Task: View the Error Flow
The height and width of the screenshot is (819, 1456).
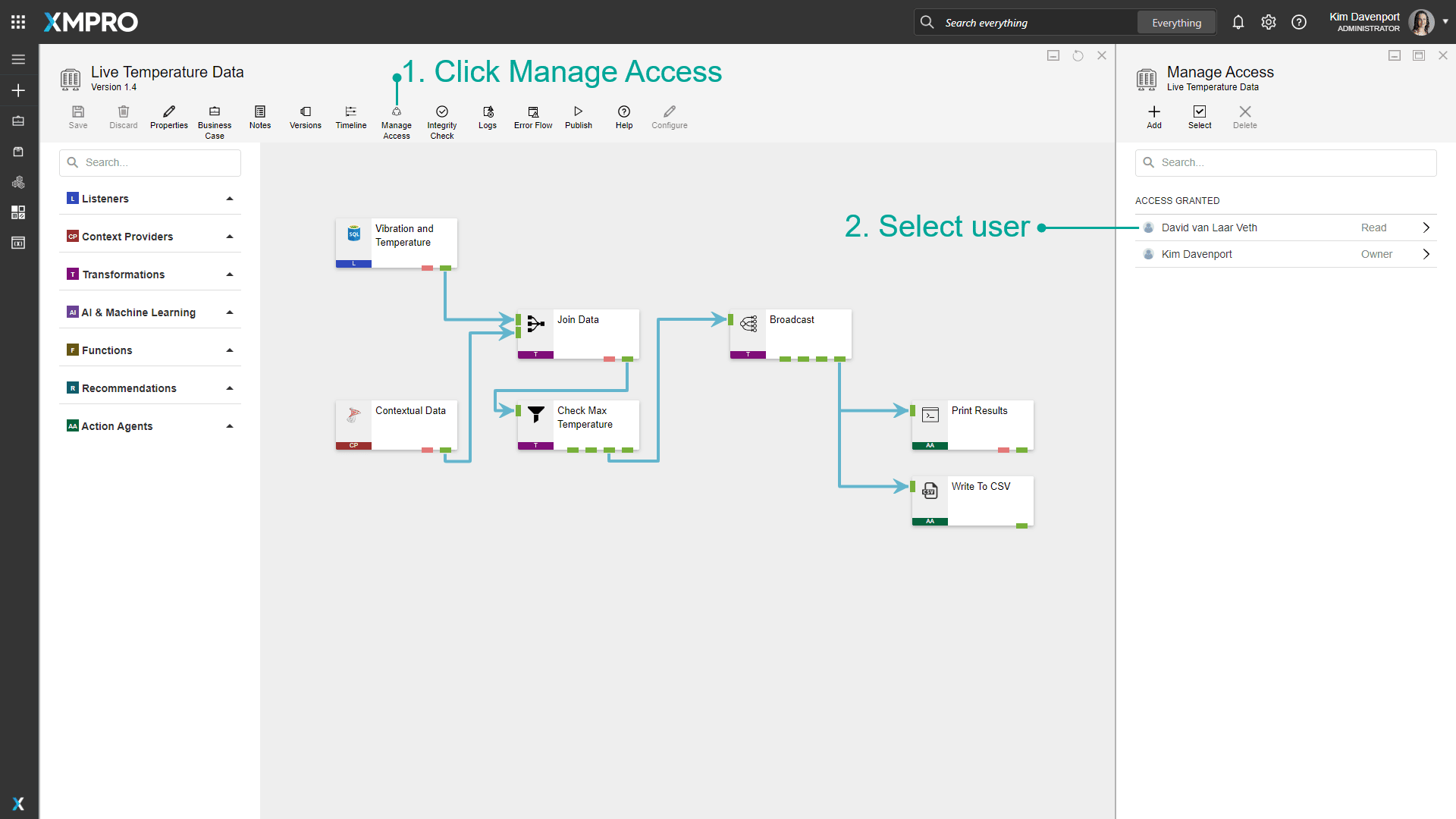Action: coord(532,118)
